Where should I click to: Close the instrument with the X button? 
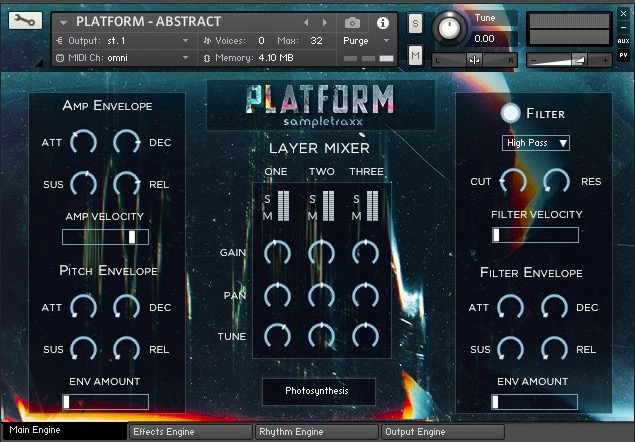click(623, 13)
